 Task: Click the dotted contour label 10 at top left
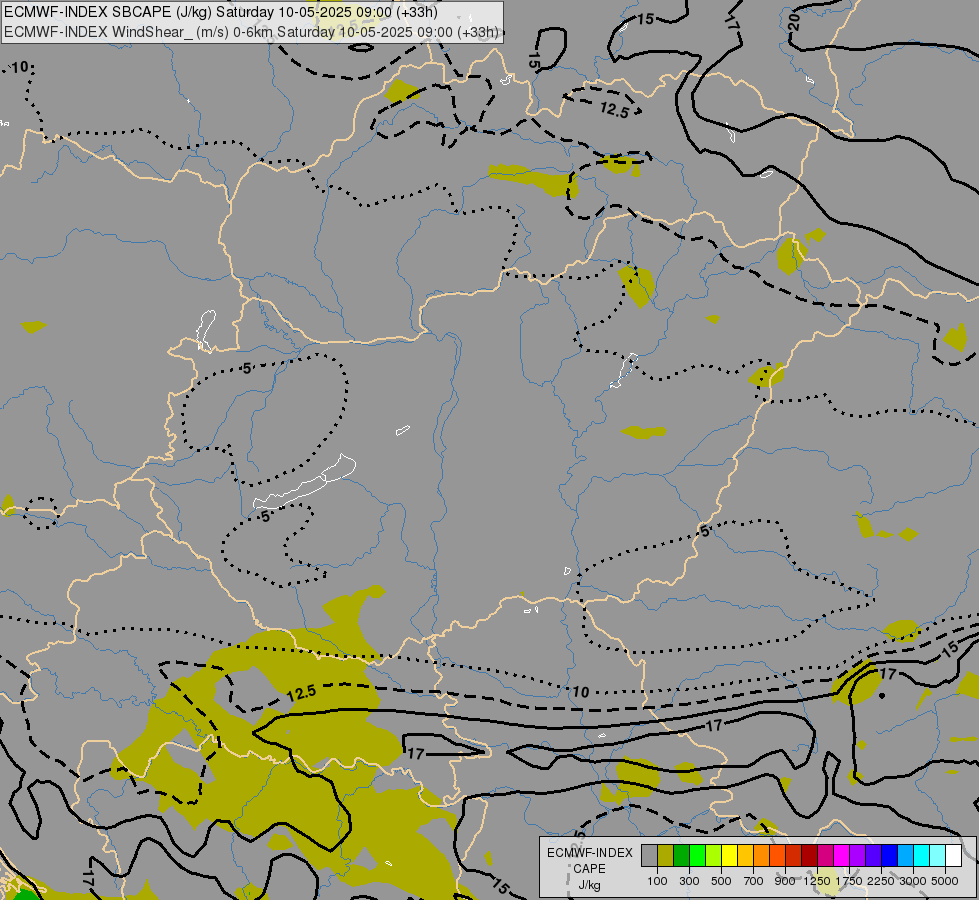20,67
